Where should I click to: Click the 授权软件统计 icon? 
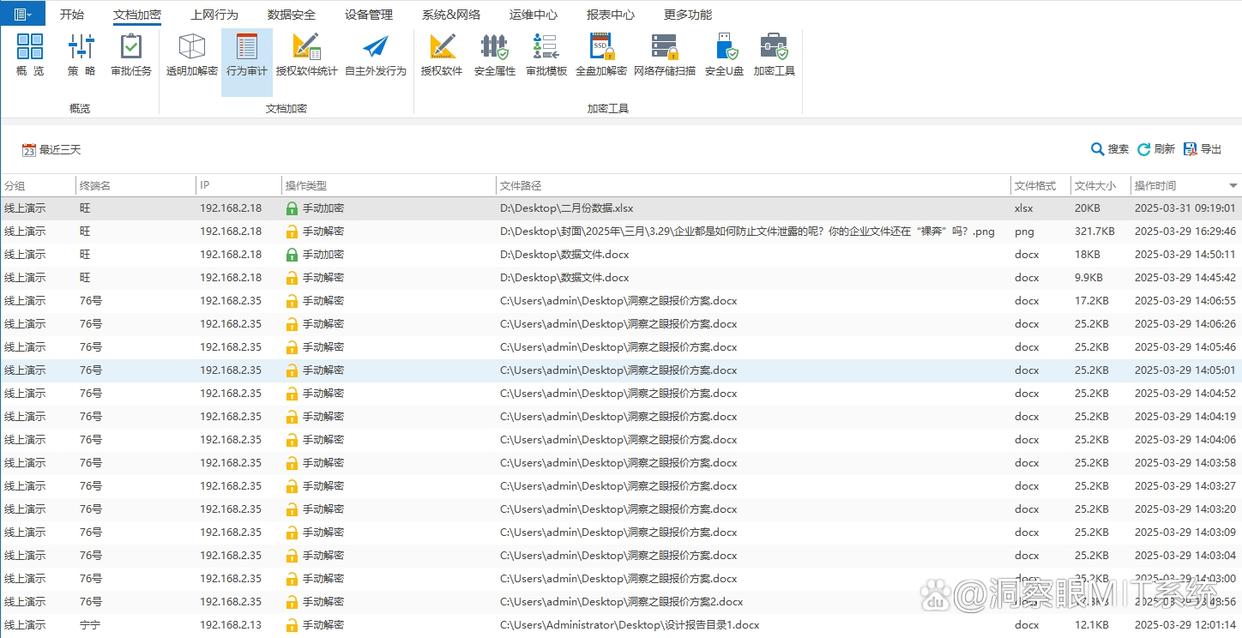pyautogui.click(x=307, y=57)
